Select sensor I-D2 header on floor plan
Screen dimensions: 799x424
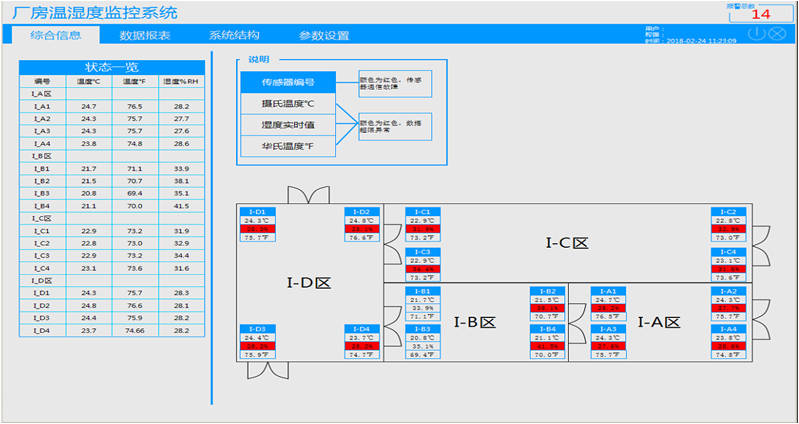[362, 211]
